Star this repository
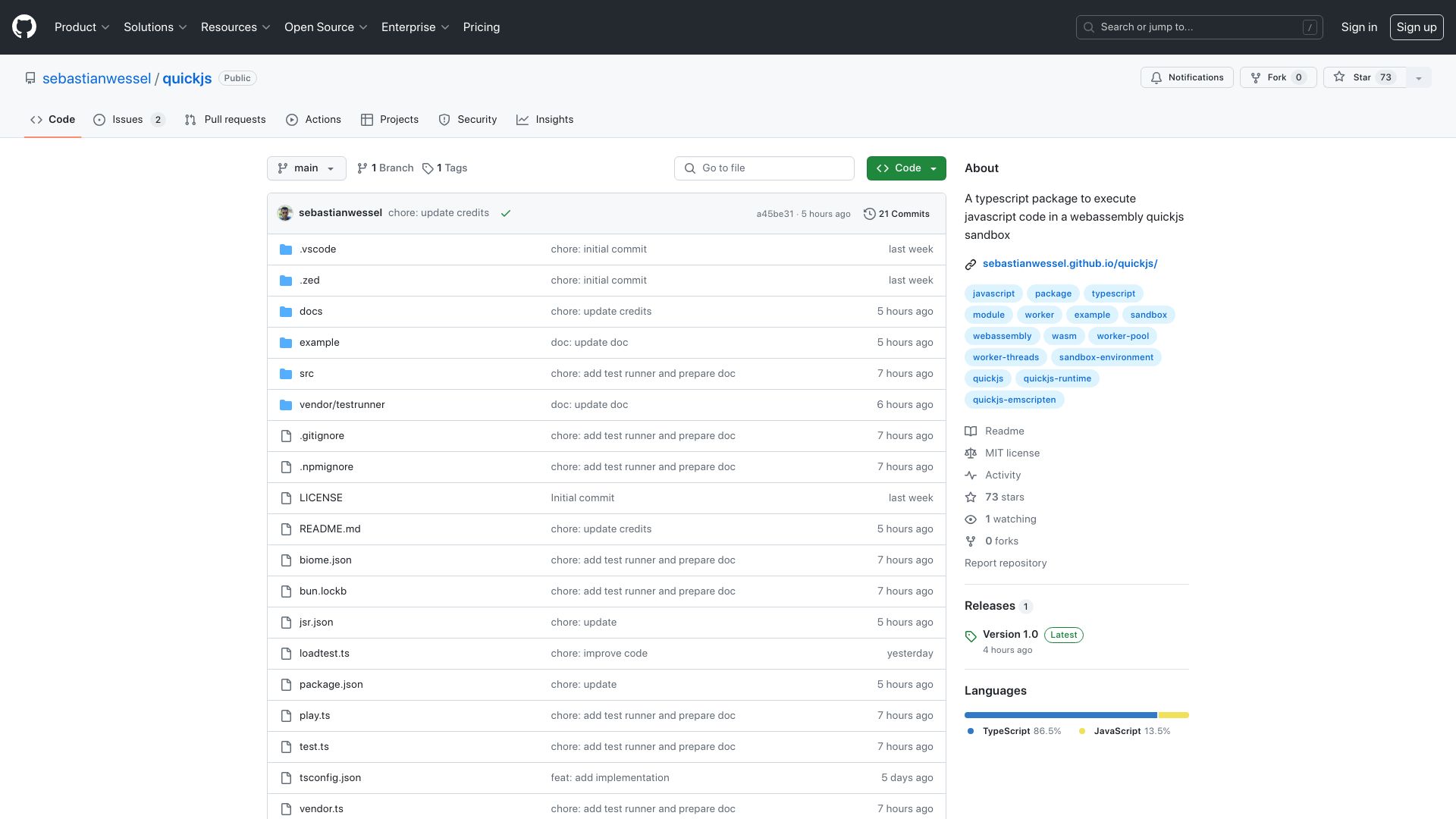Viewport: 1456px width, 819px height. (1364, 77)
